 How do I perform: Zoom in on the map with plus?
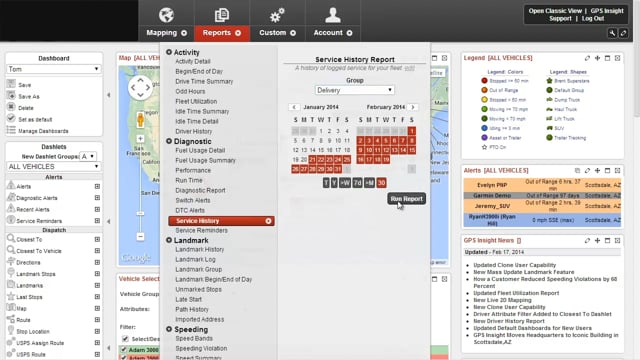click(140, 139)
